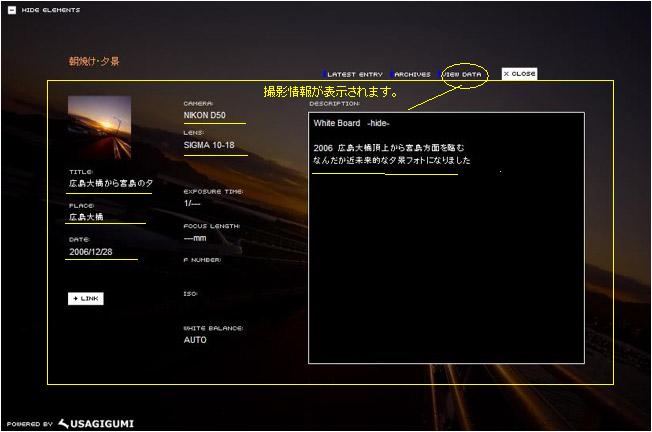This screenshot has width=652, height=432.
Task: Click the place value 広島大橋
Action: pos(86,217)
